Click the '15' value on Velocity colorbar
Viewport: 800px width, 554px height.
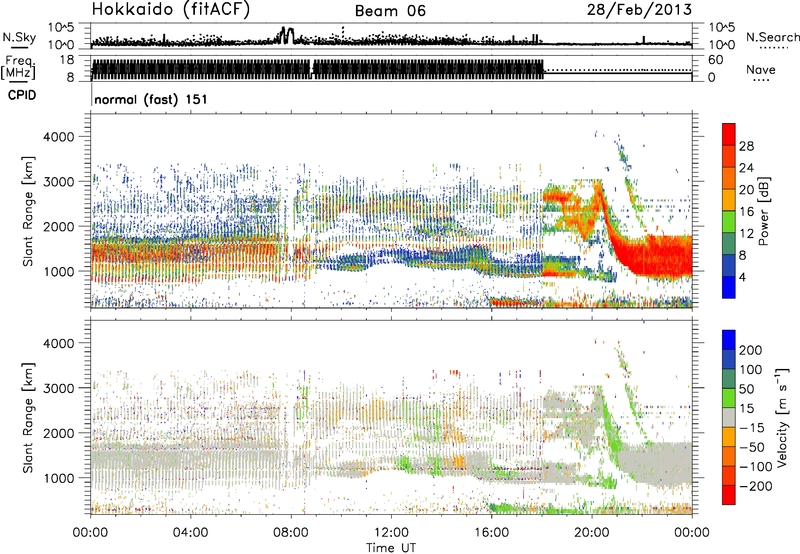tap(746, 409)
